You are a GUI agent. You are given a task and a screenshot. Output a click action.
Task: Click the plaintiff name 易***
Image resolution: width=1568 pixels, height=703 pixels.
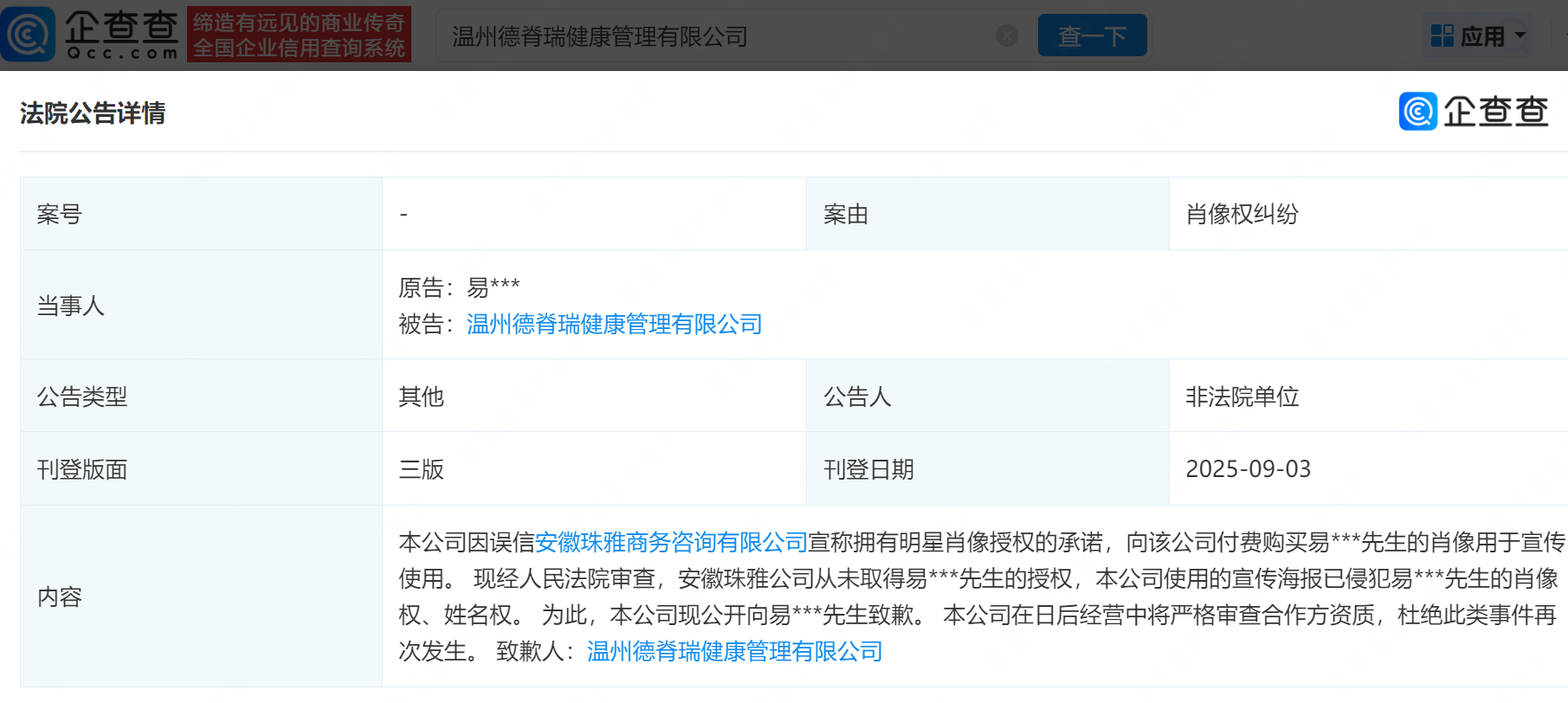tap(493, 287)
